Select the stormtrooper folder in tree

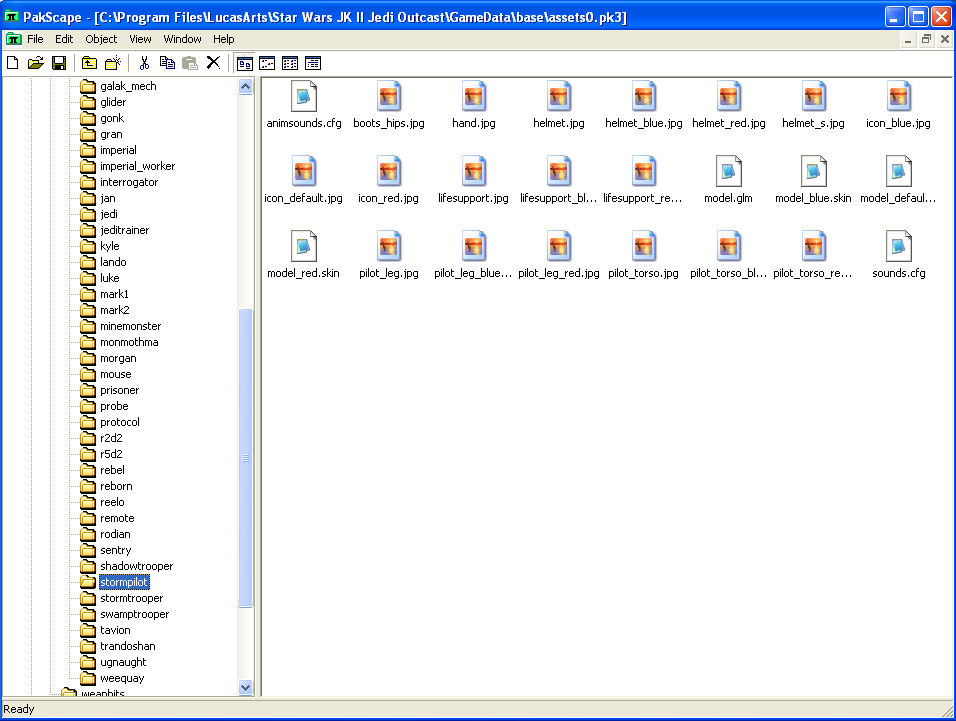click(132, 598)
